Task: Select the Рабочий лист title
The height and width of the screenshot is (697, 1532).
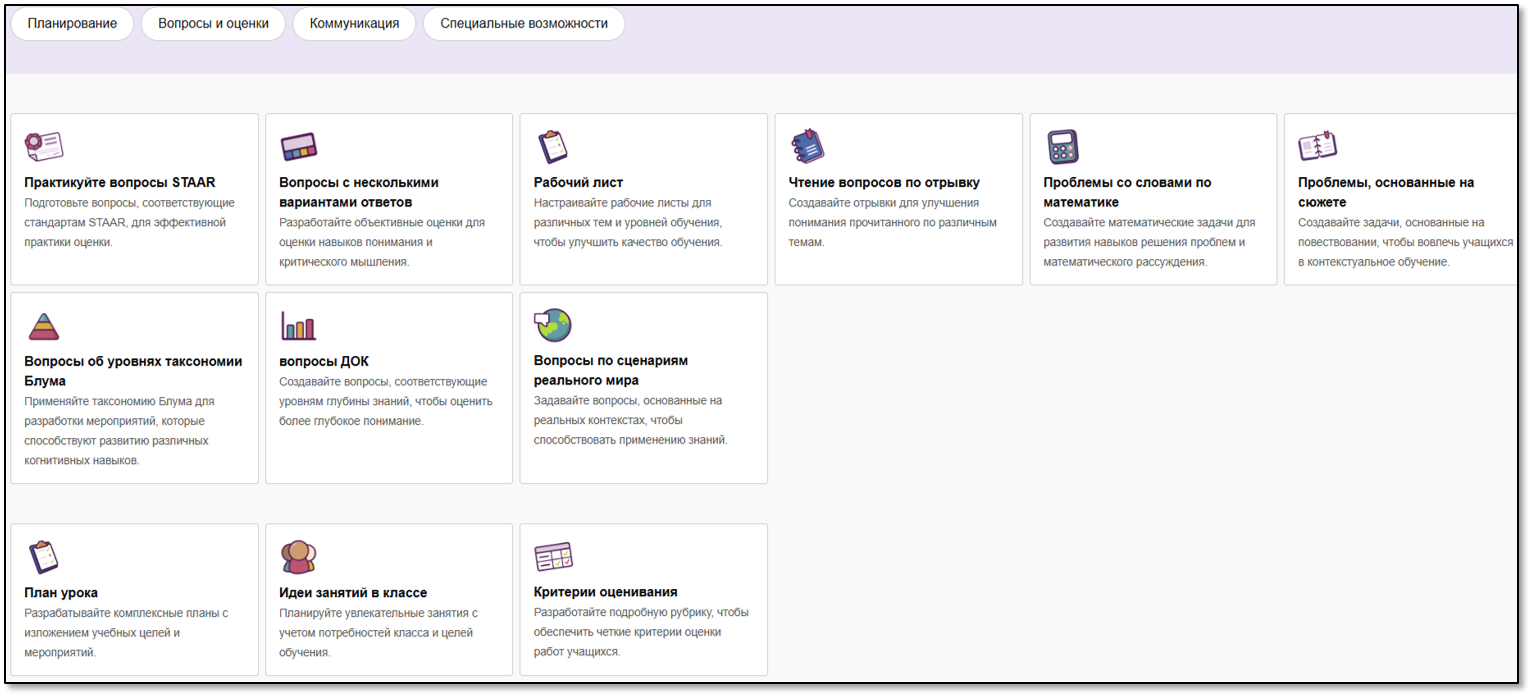Action: [579, 183]
